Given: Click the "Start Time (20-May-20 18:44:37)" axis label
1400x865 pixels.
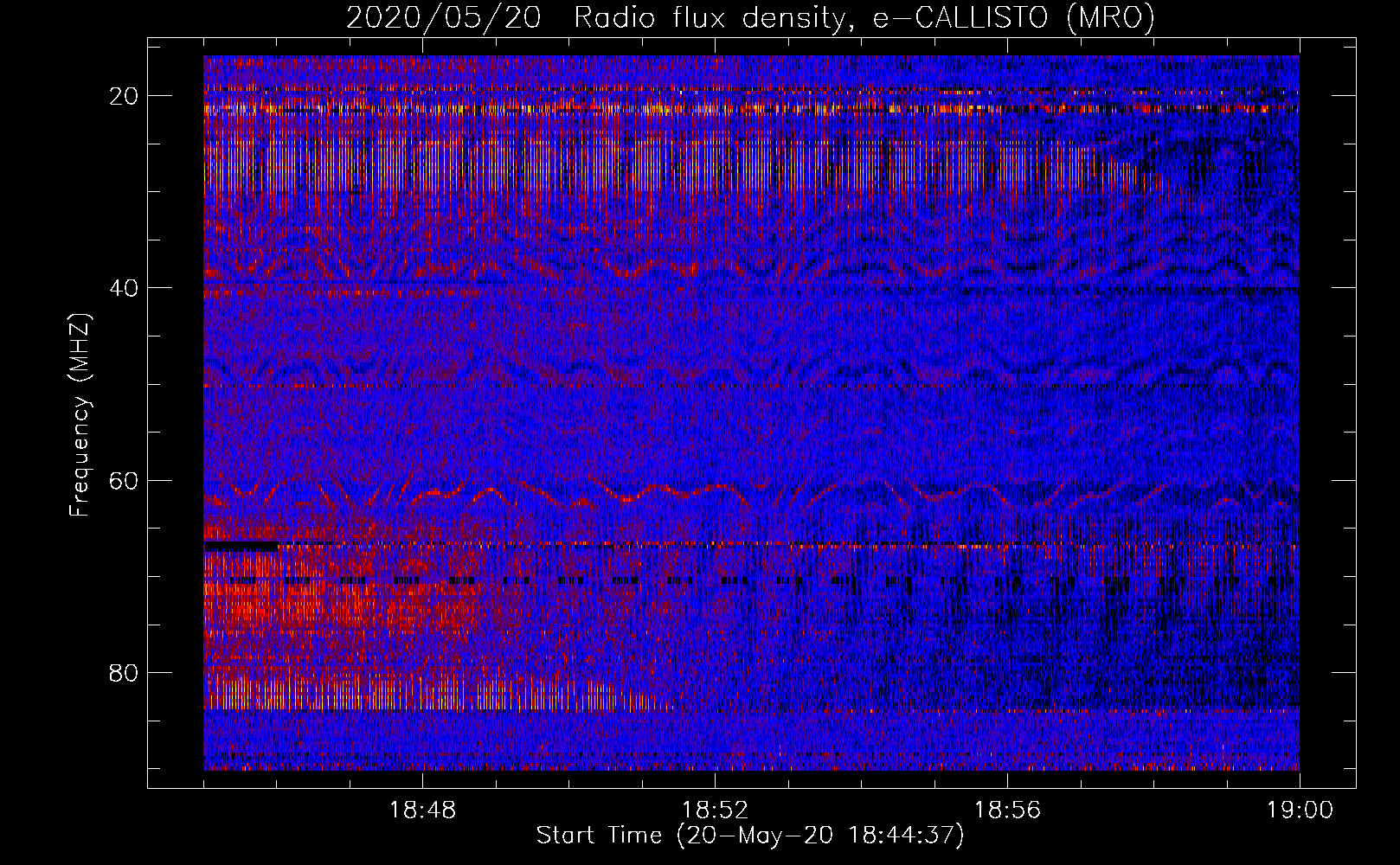Looking at the screenshot, I should tap(750, 836).
